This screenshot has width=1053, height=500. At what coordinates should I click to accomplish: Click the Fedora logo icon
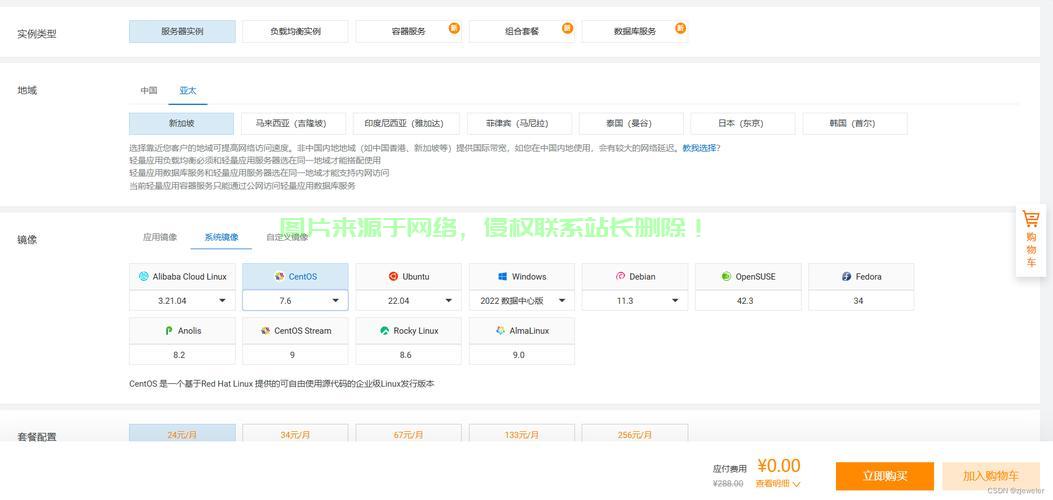[x=846, y=277]
